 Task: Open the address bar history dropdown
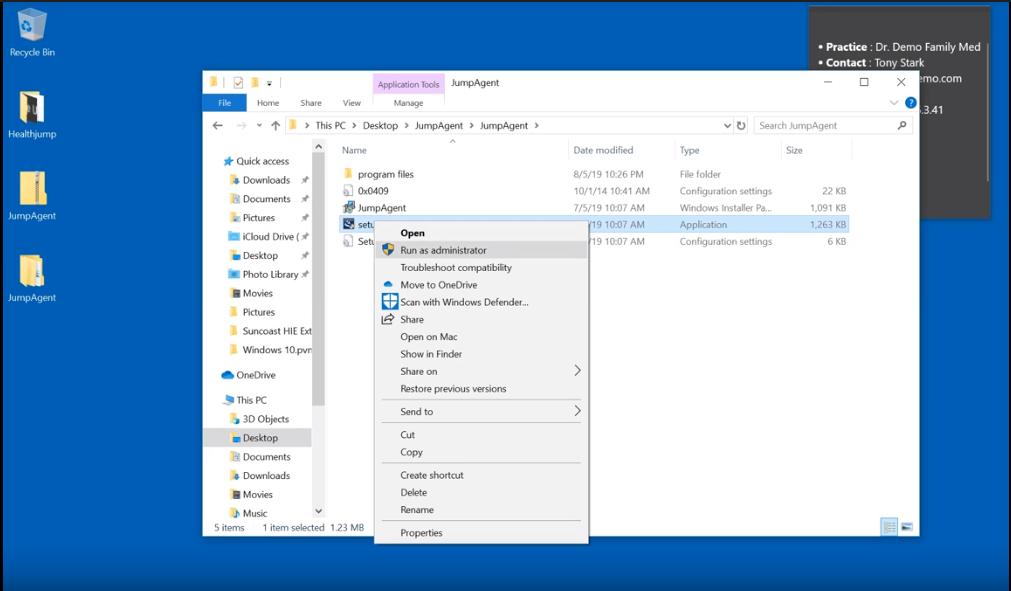pos(727,126)
